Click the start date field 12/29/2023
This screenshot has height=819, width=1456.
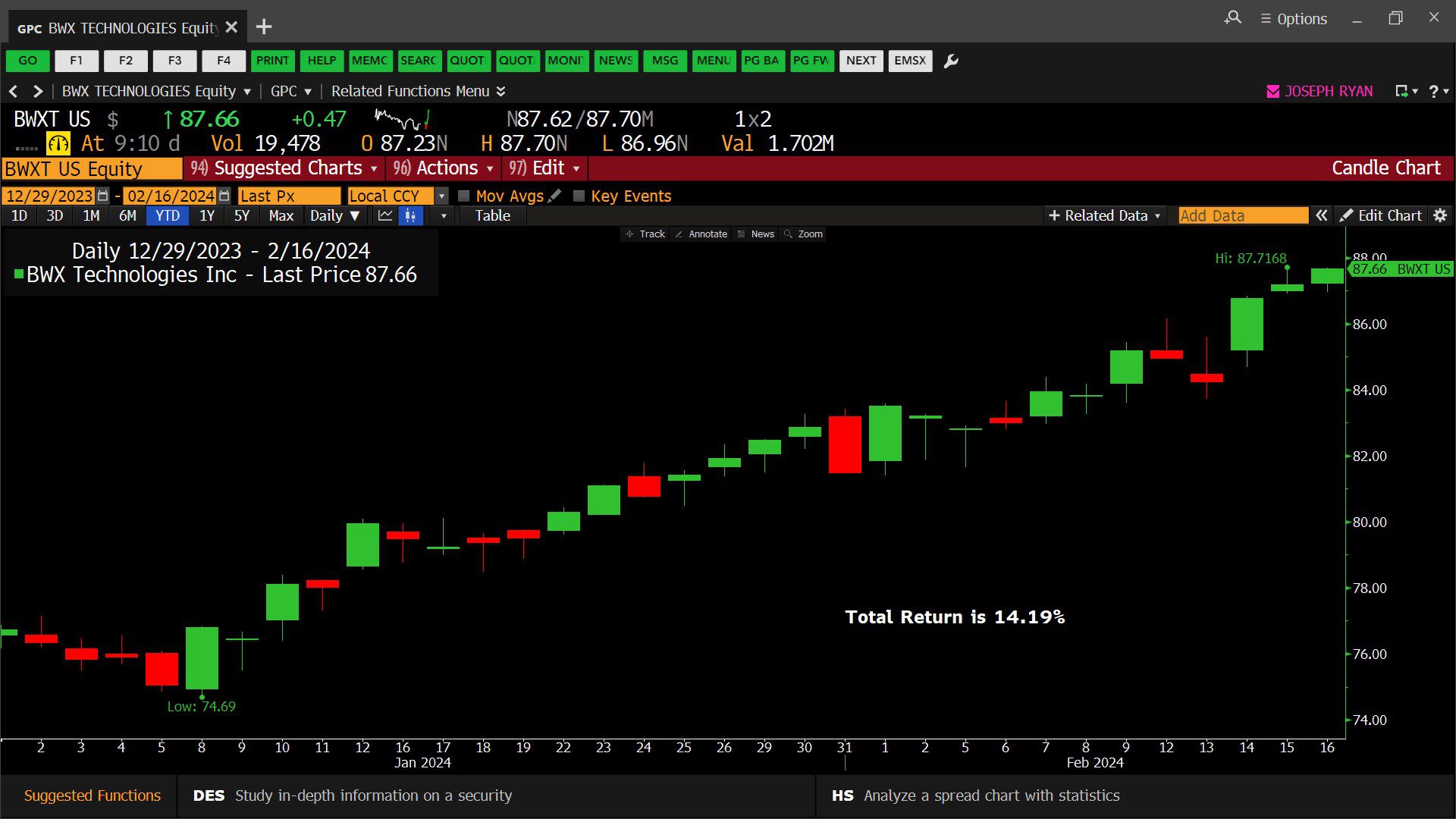pos(49,196)
